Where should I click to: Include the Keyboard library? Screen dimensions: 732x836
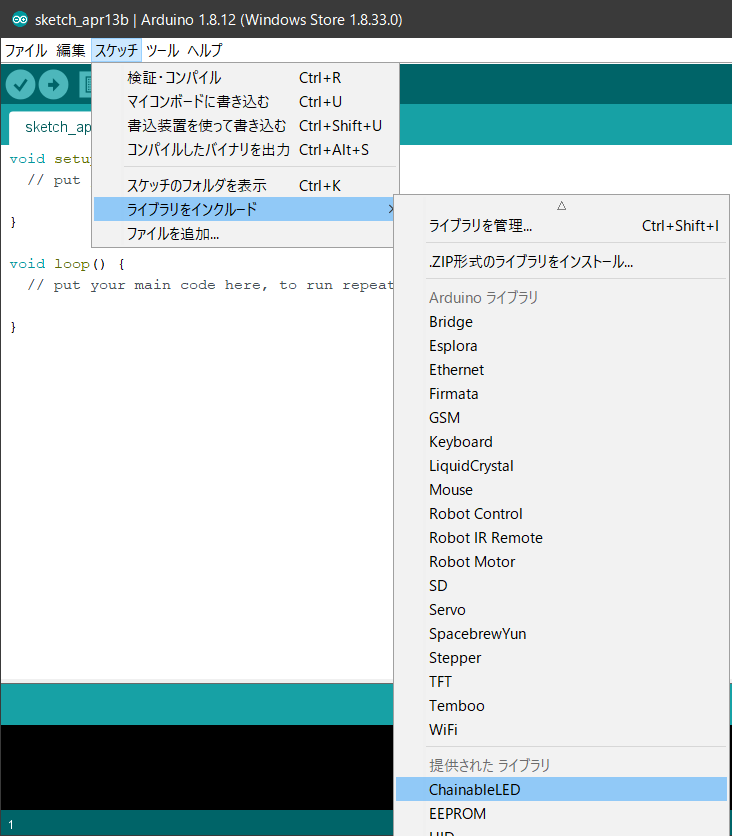pos(561,442)
